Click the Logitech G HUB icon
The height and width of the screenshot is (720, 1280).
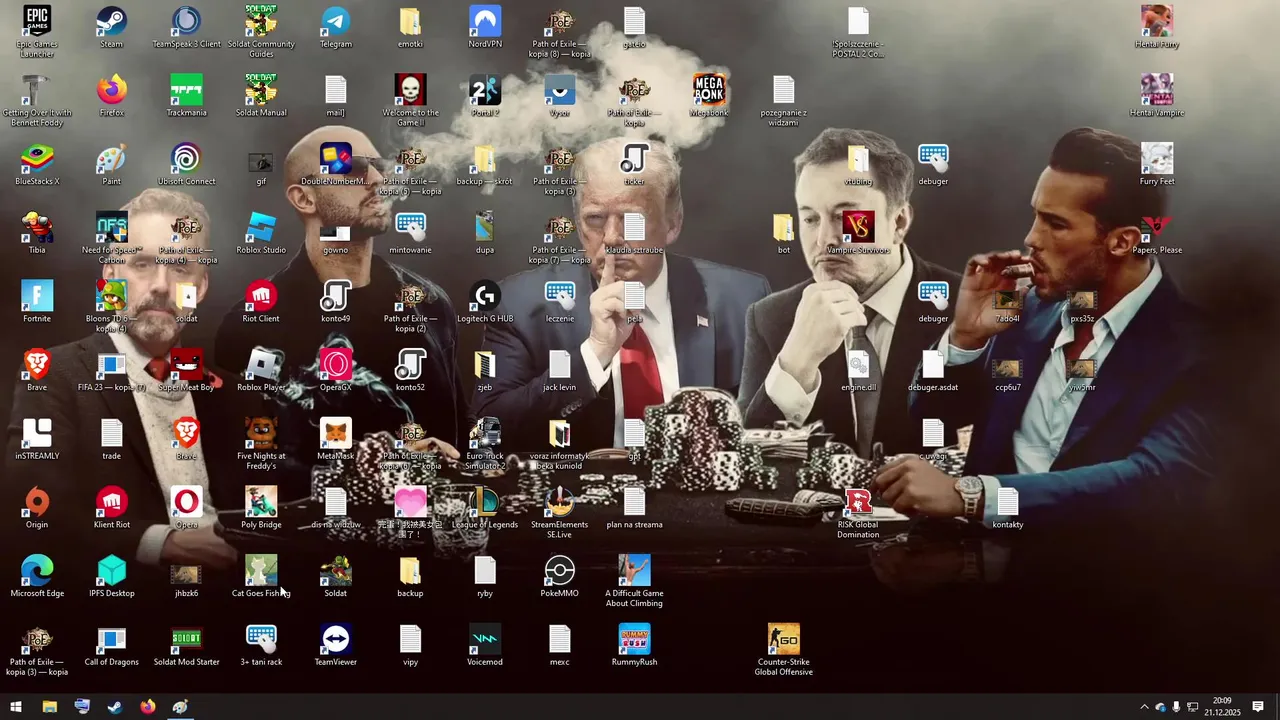click(x=485, y=302)
